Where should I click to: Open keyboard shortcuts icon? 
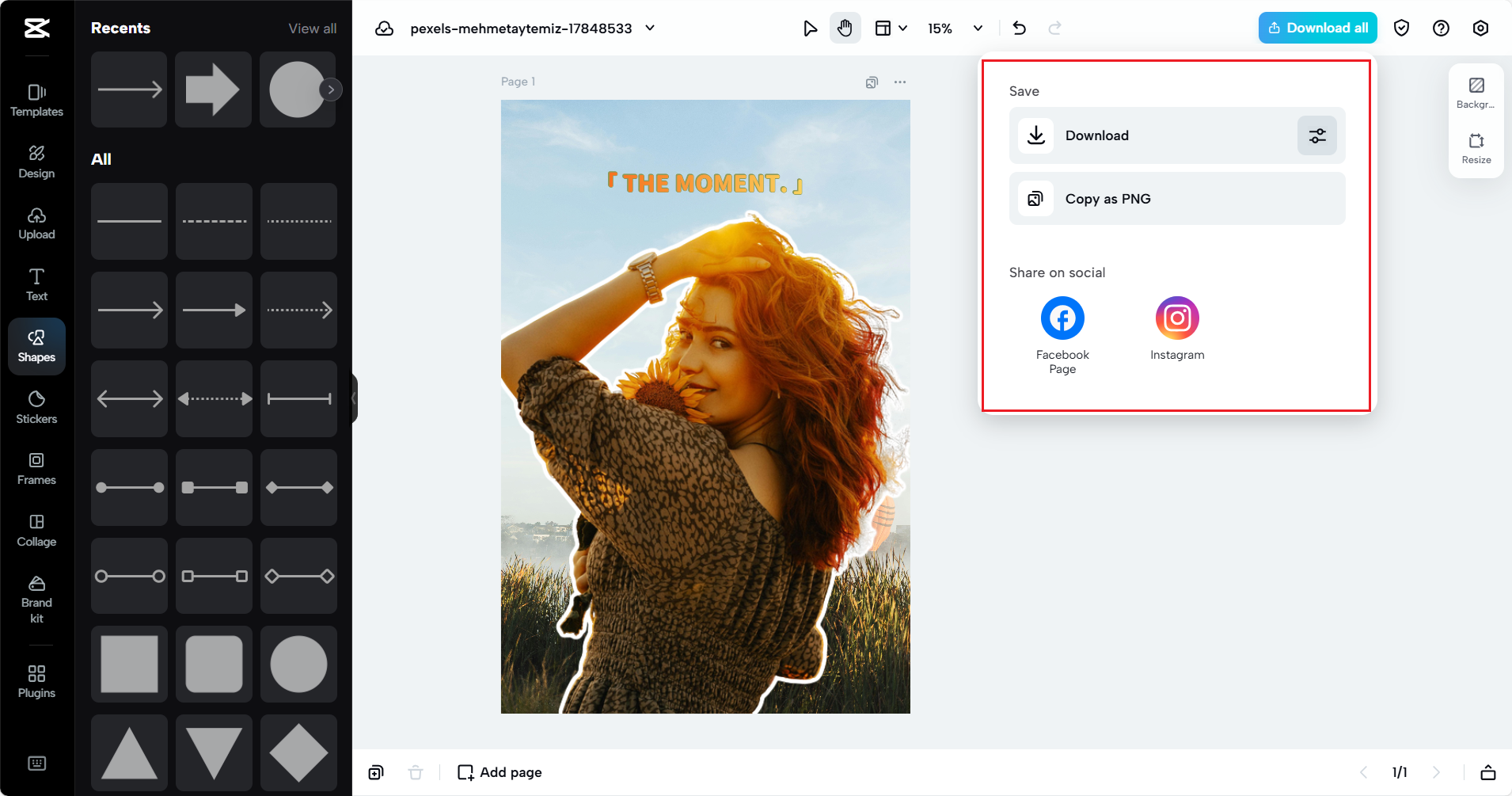(x=36, y=764)
